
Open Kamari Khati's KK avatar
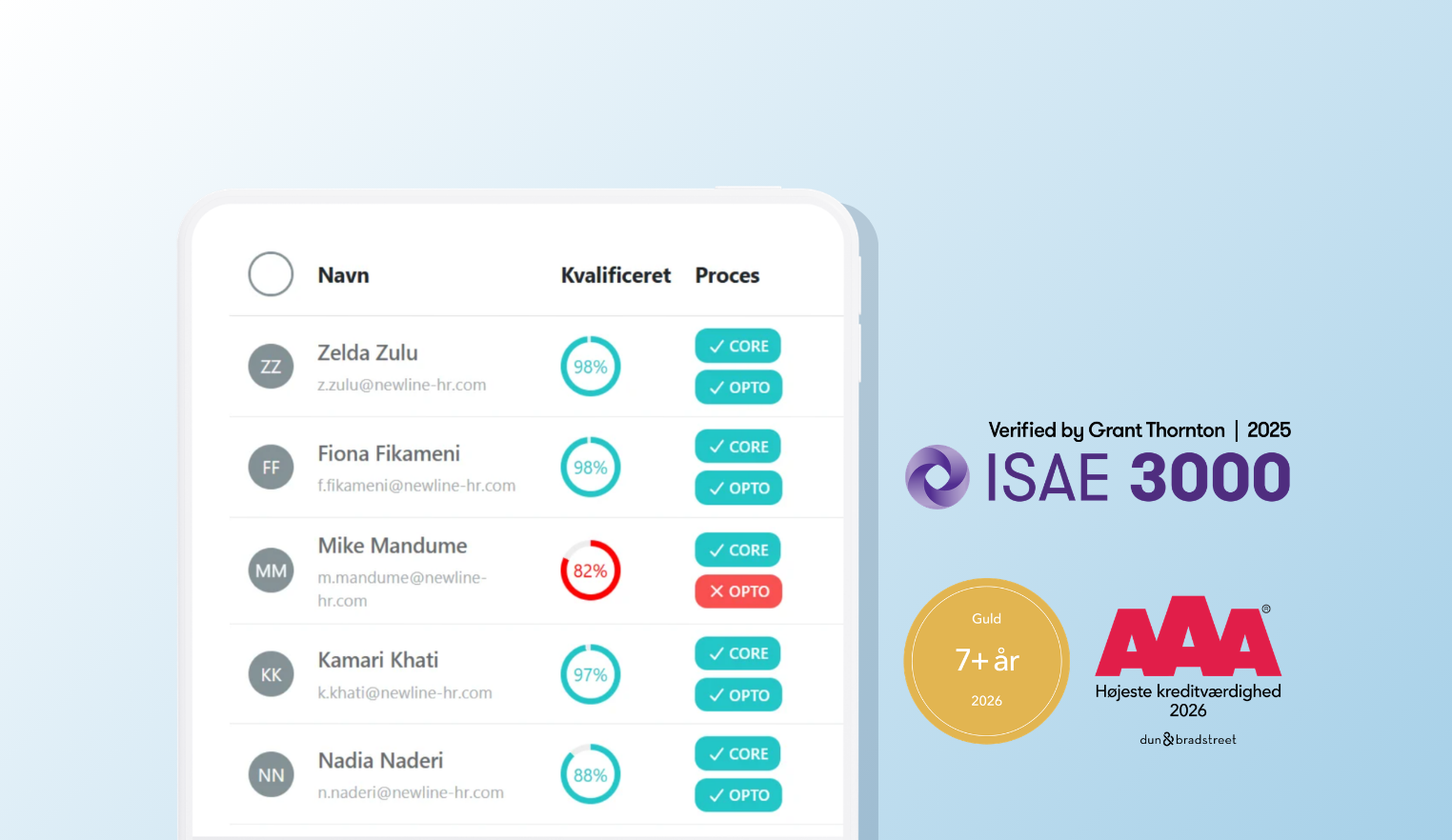point(271,674)
